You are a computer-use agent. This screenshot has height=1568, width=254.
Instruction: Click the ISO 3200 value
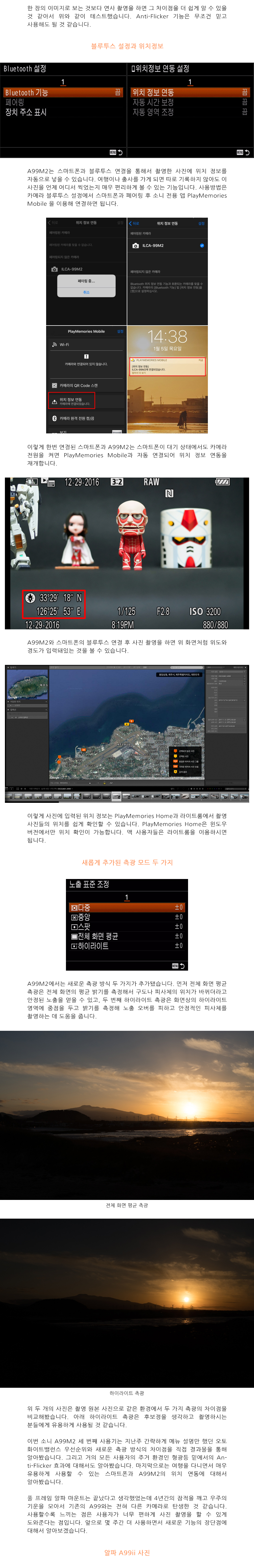tap(205, 611)
